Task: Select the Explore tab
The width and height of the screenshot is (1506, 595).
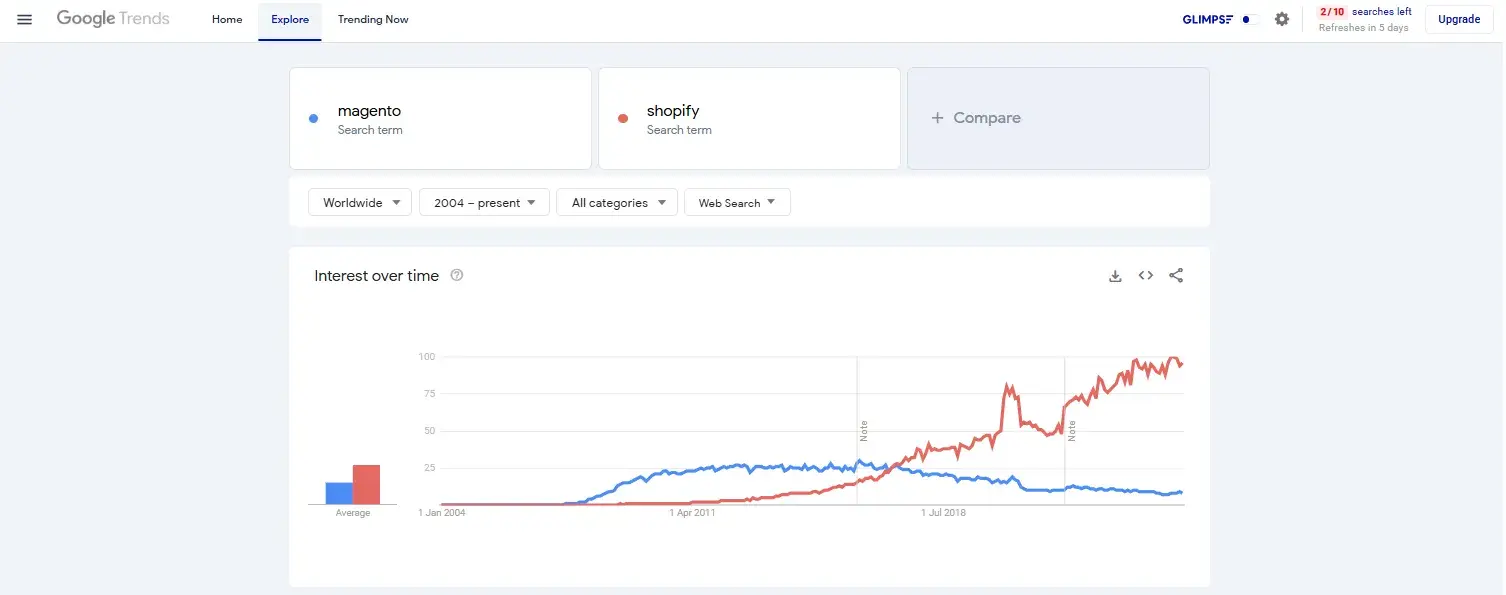Action: 289,19
